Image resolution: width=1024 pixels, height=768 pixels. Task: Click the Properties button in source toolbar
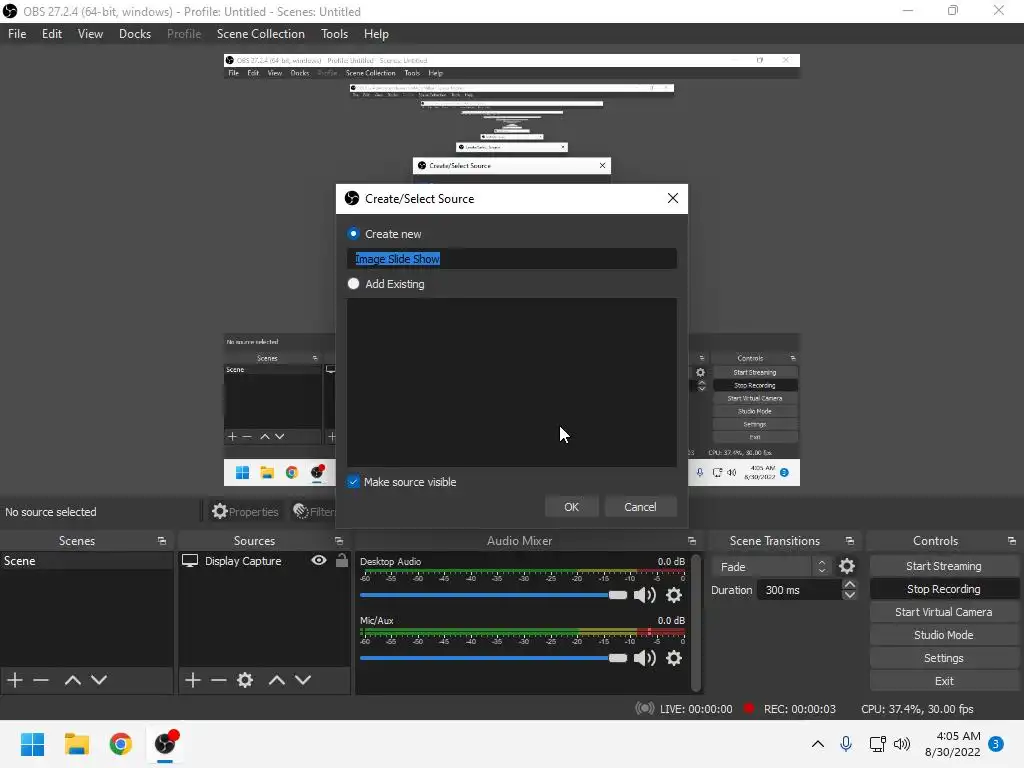[245, 511]
